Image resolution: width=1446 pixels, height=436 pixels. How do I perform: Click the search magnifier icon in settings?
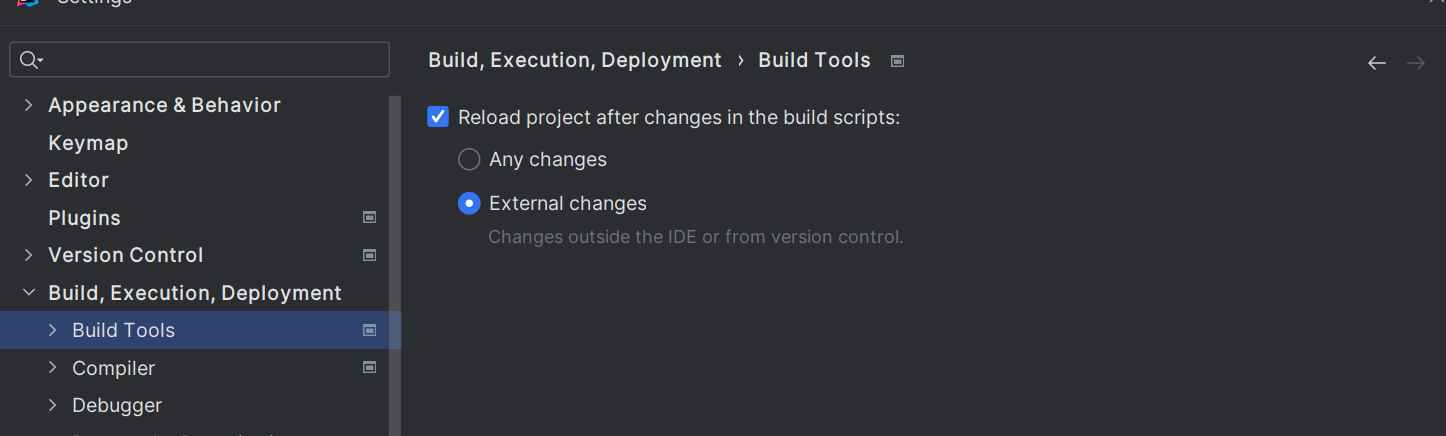click(29, 60)
